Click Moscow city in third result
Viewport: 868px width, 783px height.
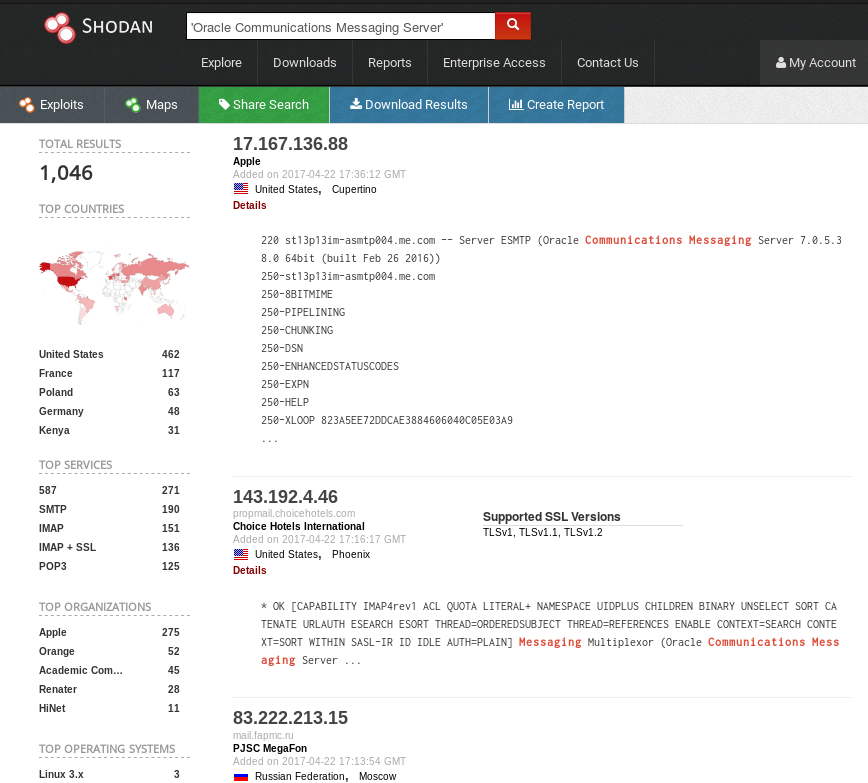(378, 776)
